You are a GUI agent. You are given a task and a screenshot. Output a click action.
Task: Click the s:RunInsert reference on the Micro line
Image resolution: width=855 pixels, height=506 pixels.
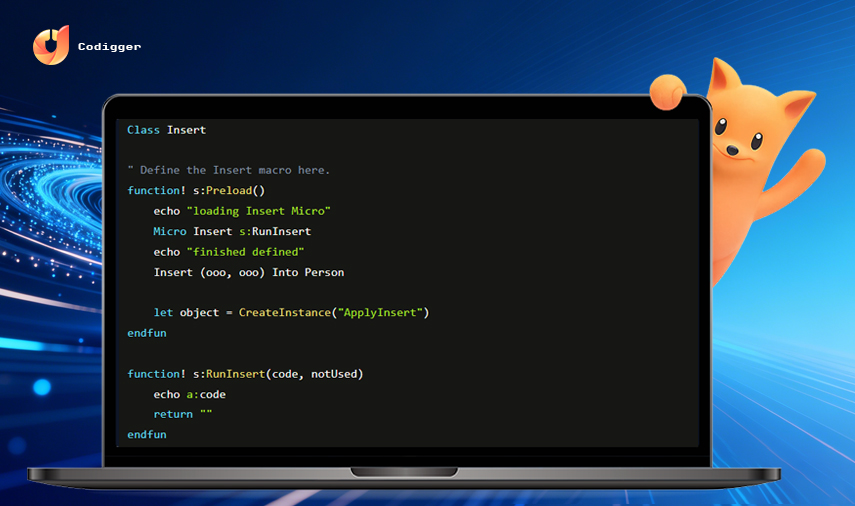point(275,231)
